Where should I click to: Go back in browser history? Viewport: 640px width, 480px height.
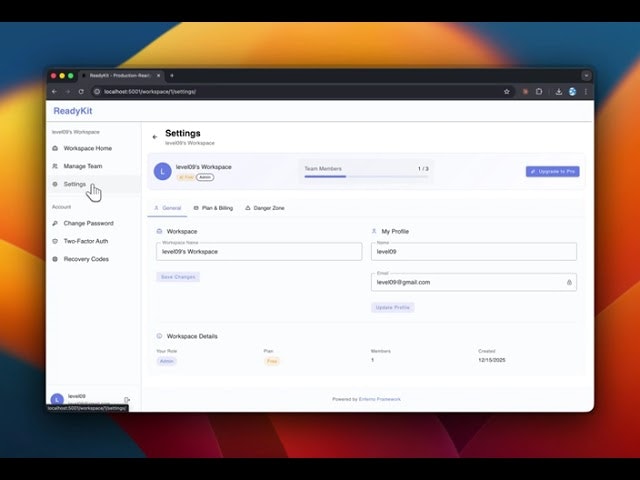click(x=55, y=92)
